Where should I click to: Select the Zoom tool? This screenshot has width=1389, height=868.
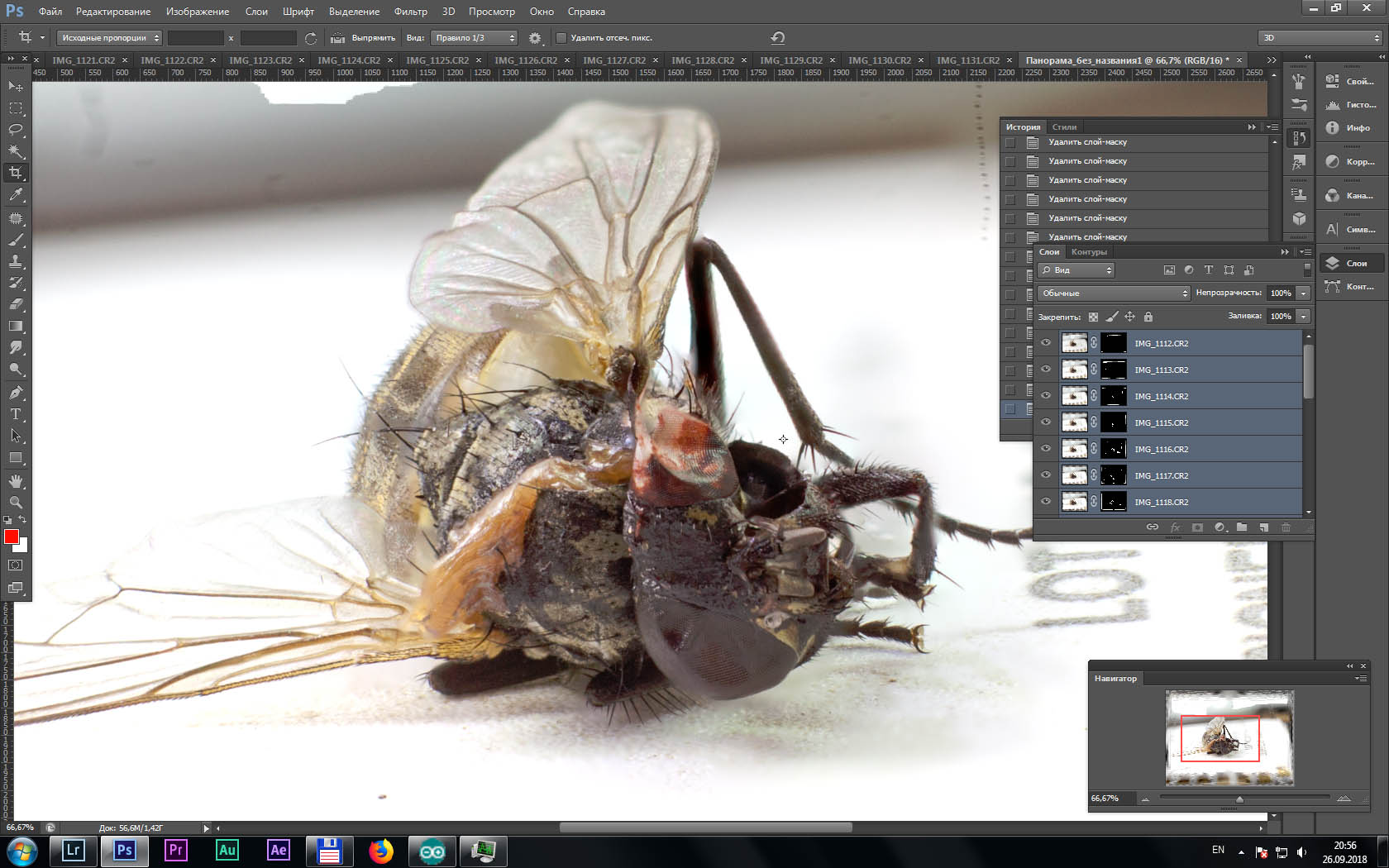coord(16,503)
